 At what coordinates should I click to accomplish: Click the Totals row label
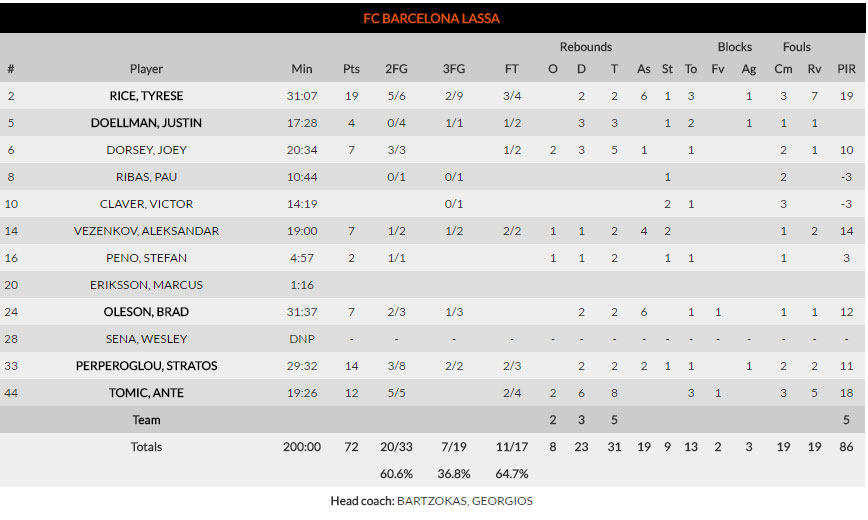pyautogui.click(x=146, y=447)
